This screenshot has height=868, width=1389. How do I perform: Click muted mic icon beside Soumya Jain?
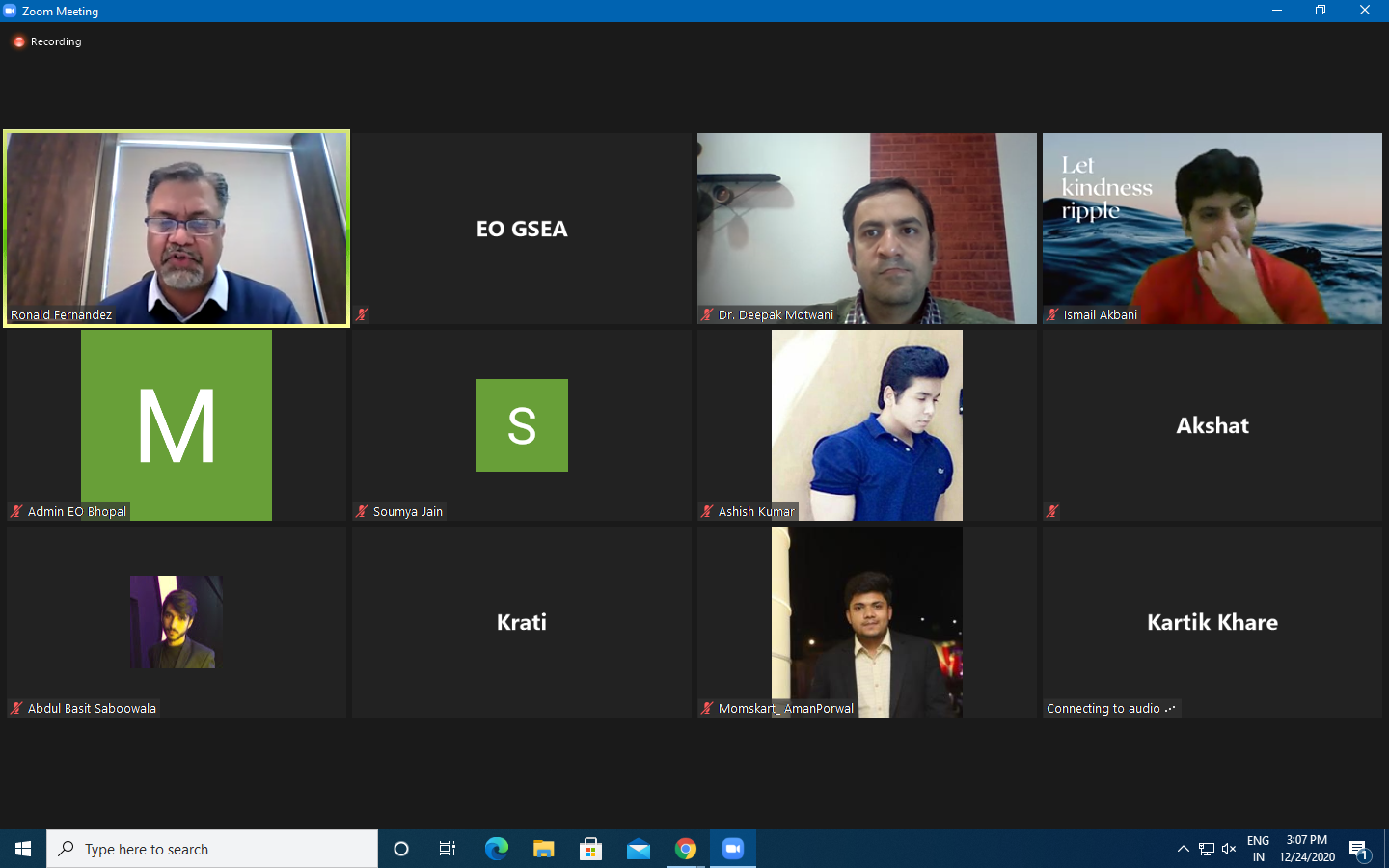(362, 511)
